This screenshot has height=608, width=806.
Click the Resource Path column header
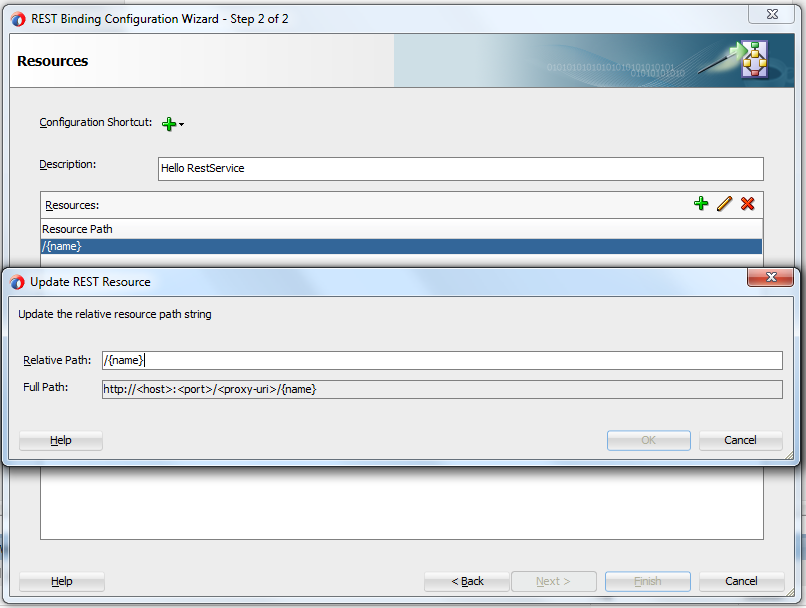401,229
